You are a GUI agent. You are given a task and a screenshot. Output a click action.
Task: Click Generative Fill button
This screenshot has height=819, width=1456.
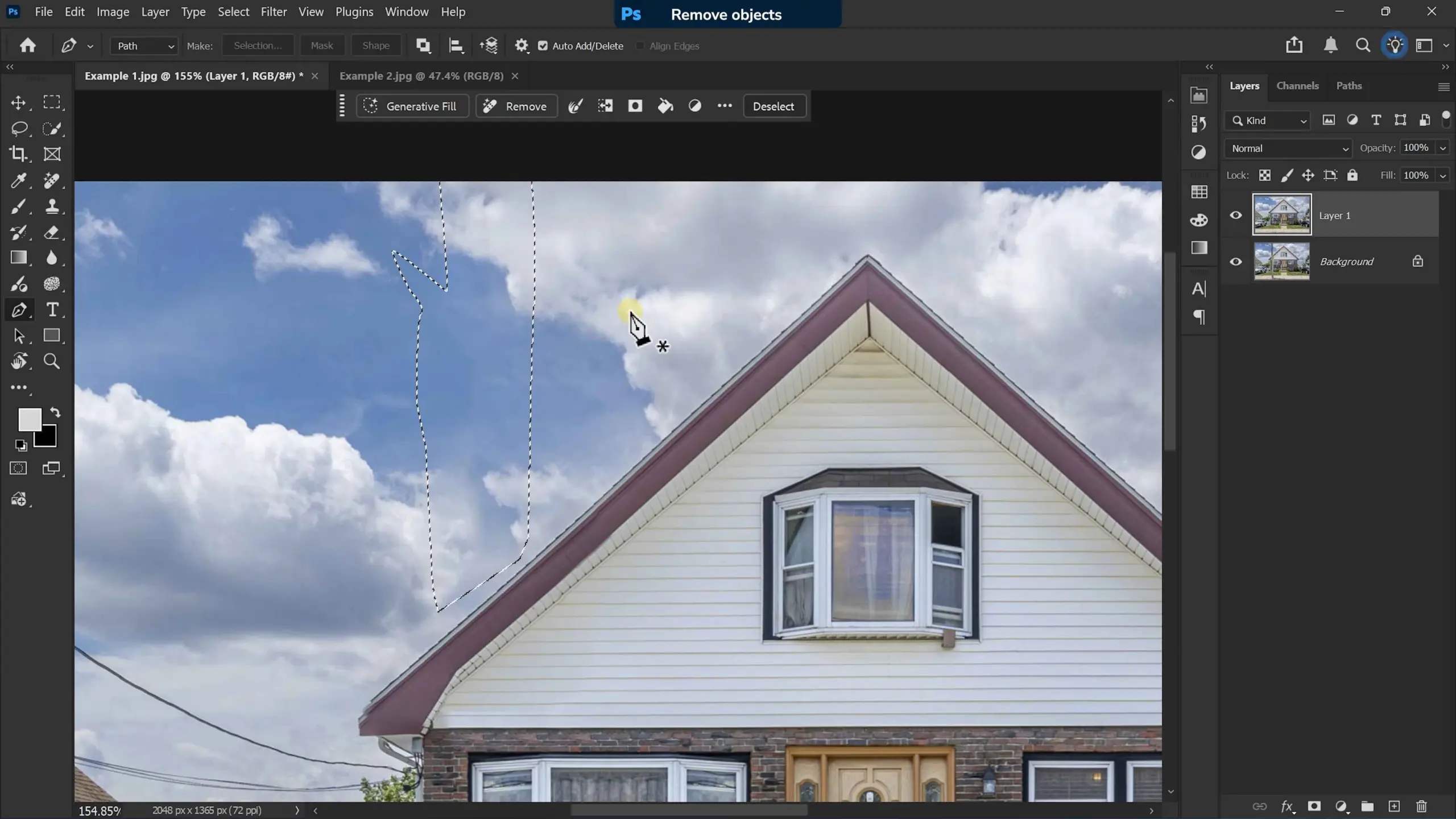[412, 106]
